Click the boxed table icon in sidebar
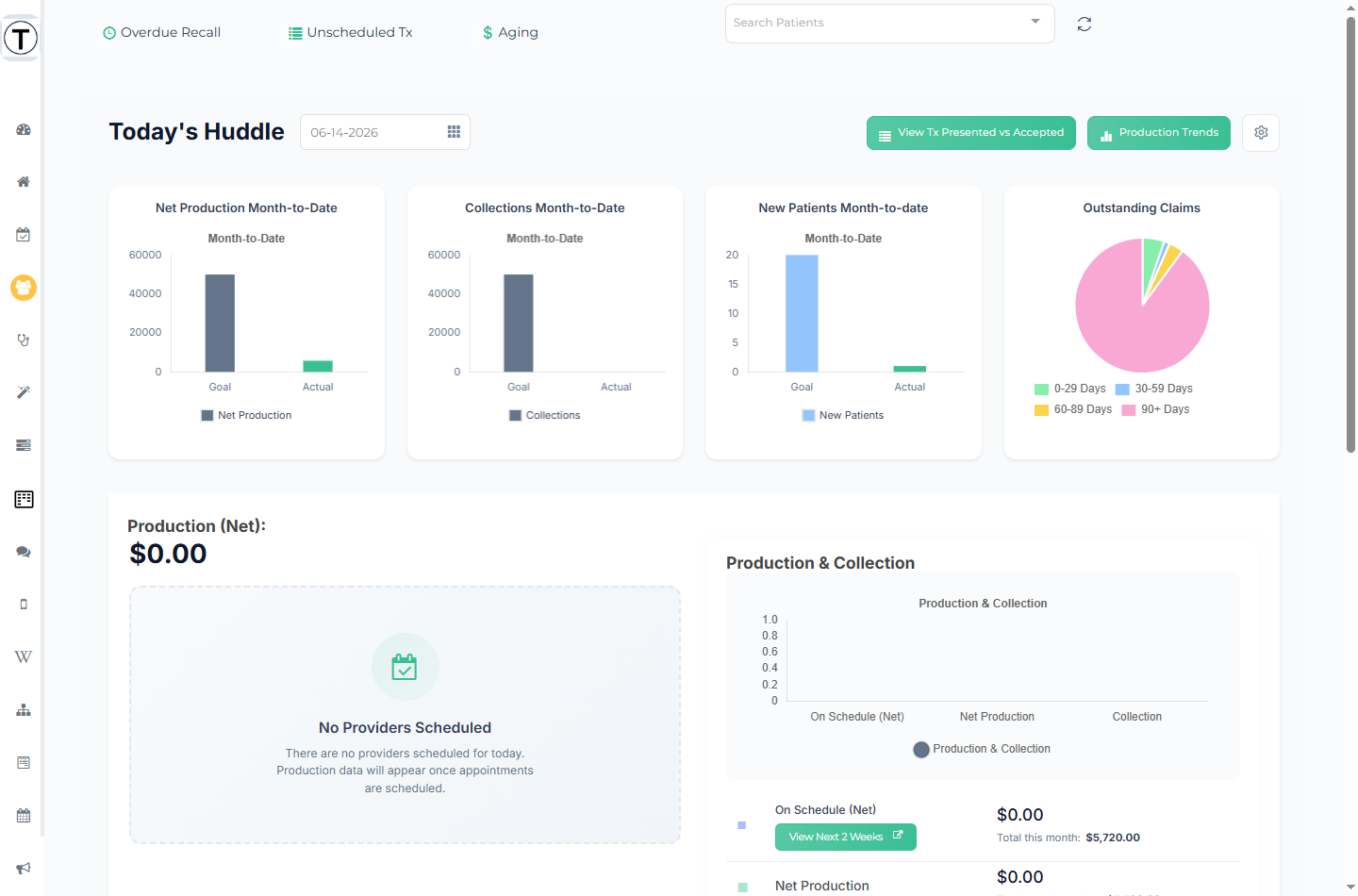 24,499
